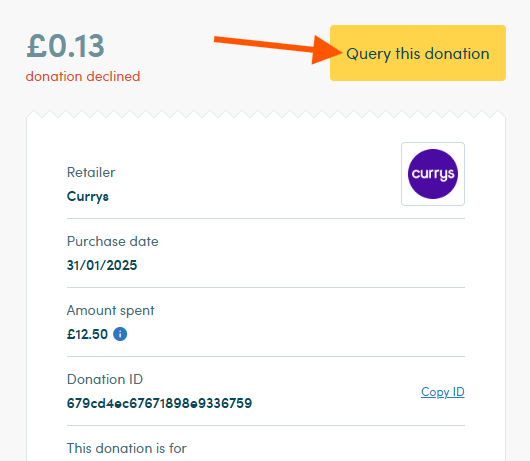Image resolution: width=530 pixels, height=461 pixels.
Task: Click the £0.13 donation amount heading
Action: click(65, 46)
